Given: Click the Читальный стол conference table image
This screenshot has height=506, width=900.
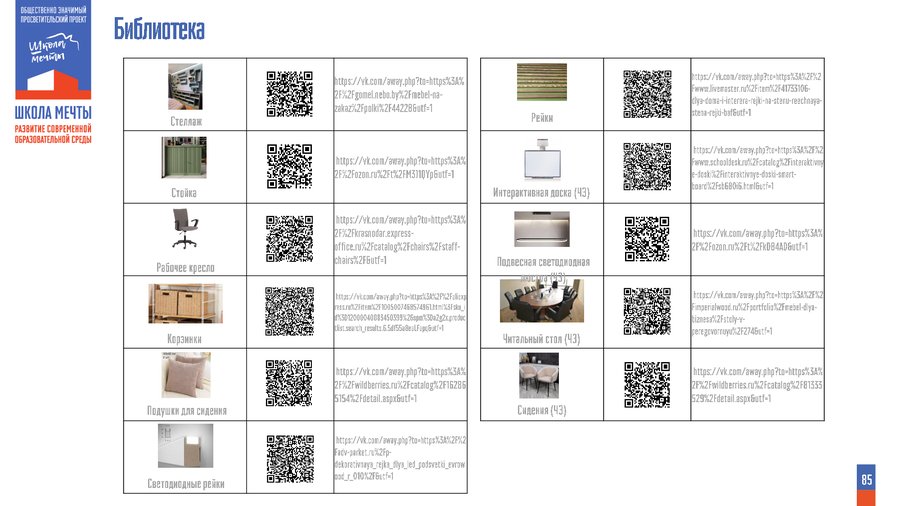Looking at the screenshot, I should (x=542, y=301).
